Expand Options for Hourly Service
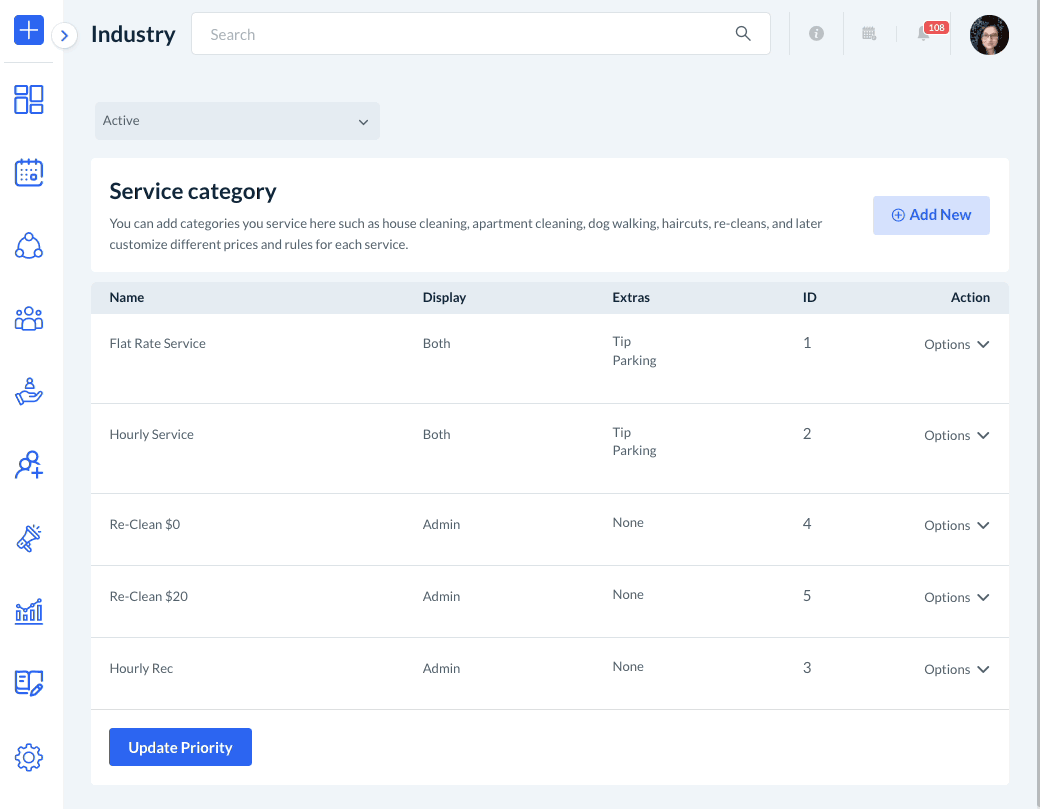 pos(956,435)
